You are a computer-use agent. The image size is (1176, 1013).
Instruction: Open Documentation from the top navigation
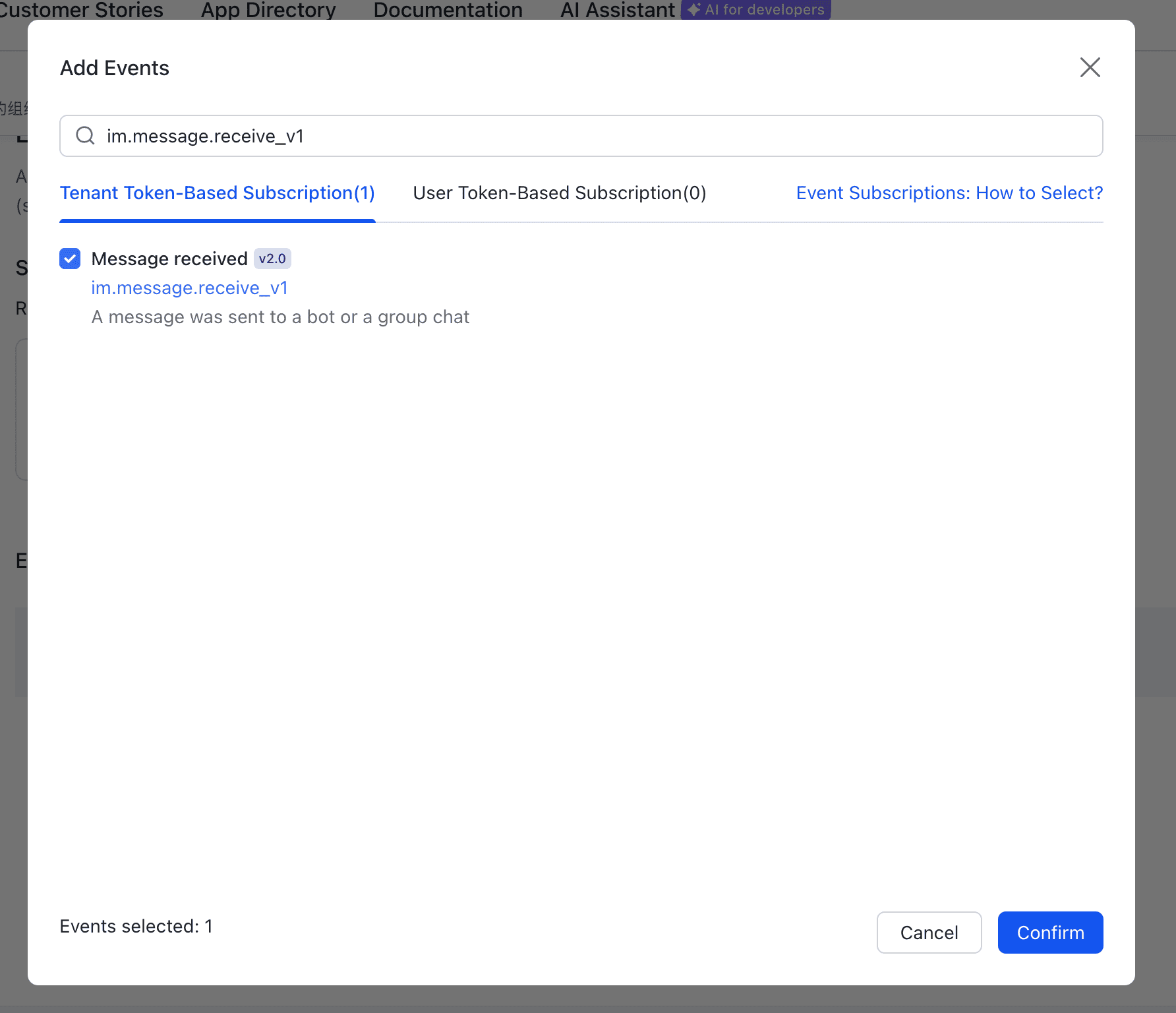(448, 10)
